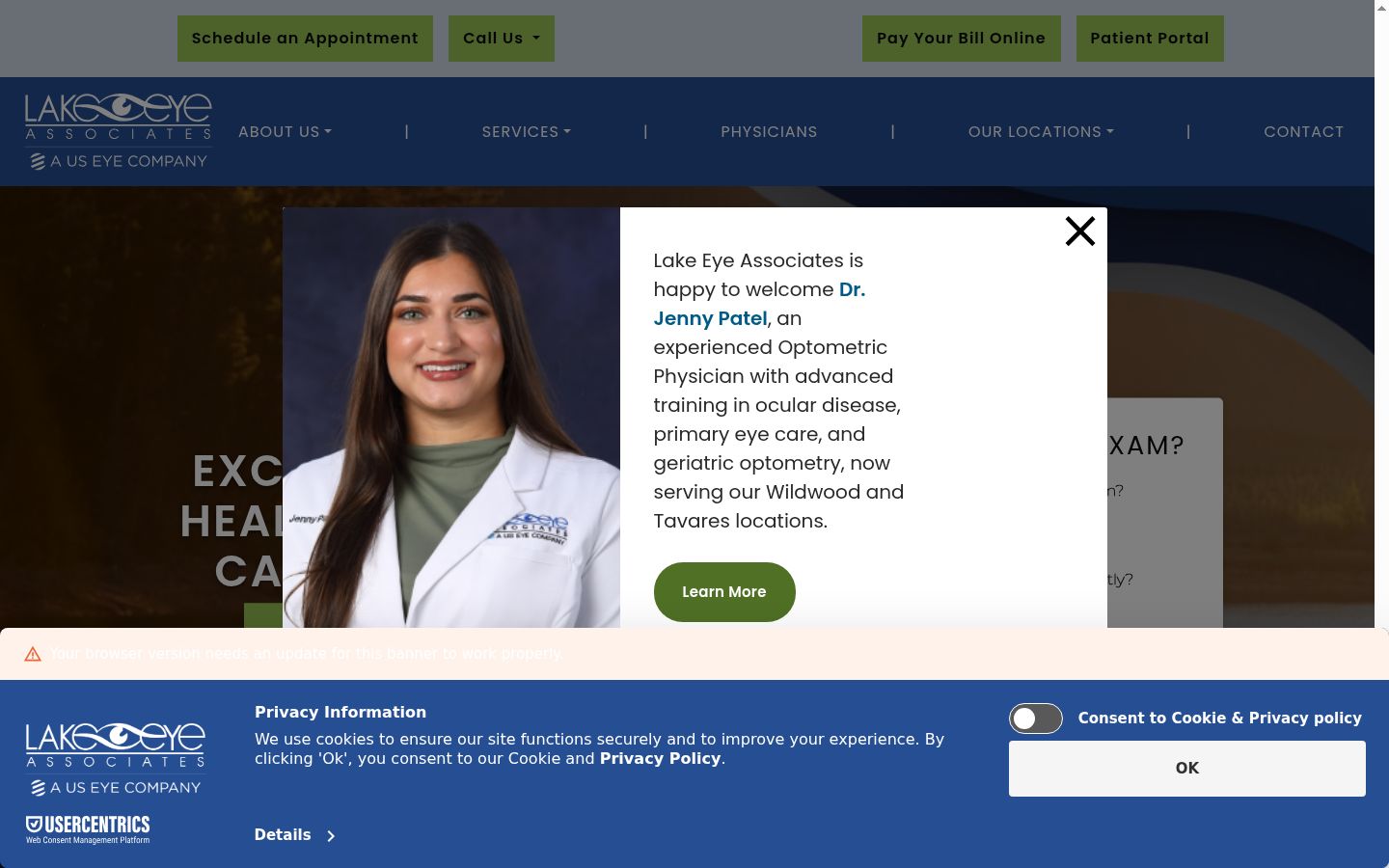Open the Contact menu item
Image resolution: width=1389 pixels, height=868 pixels.
point(1304,132)
